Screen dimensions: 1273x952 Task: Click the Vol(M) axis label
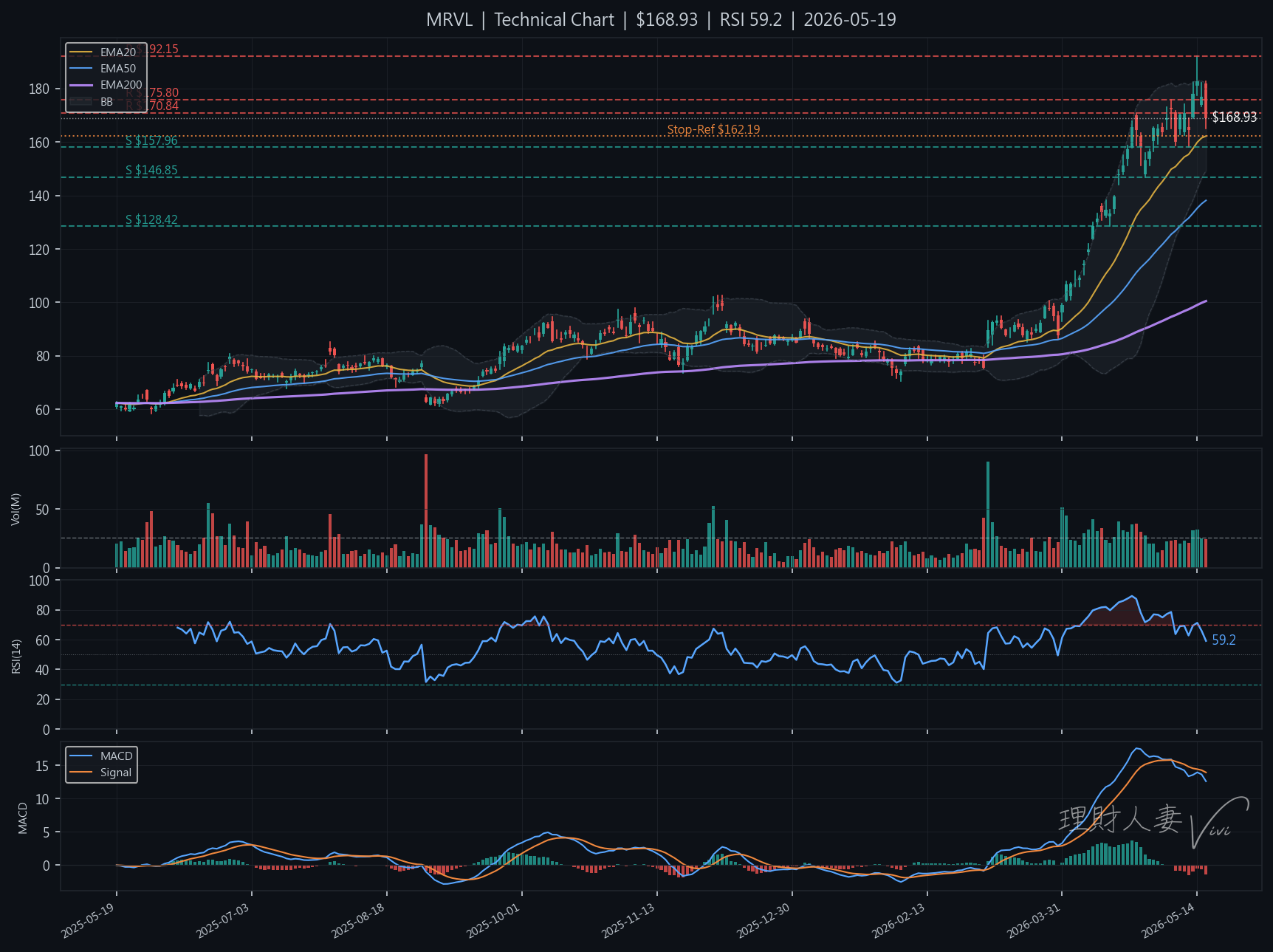pyautogui.click(x=16, y=509)
